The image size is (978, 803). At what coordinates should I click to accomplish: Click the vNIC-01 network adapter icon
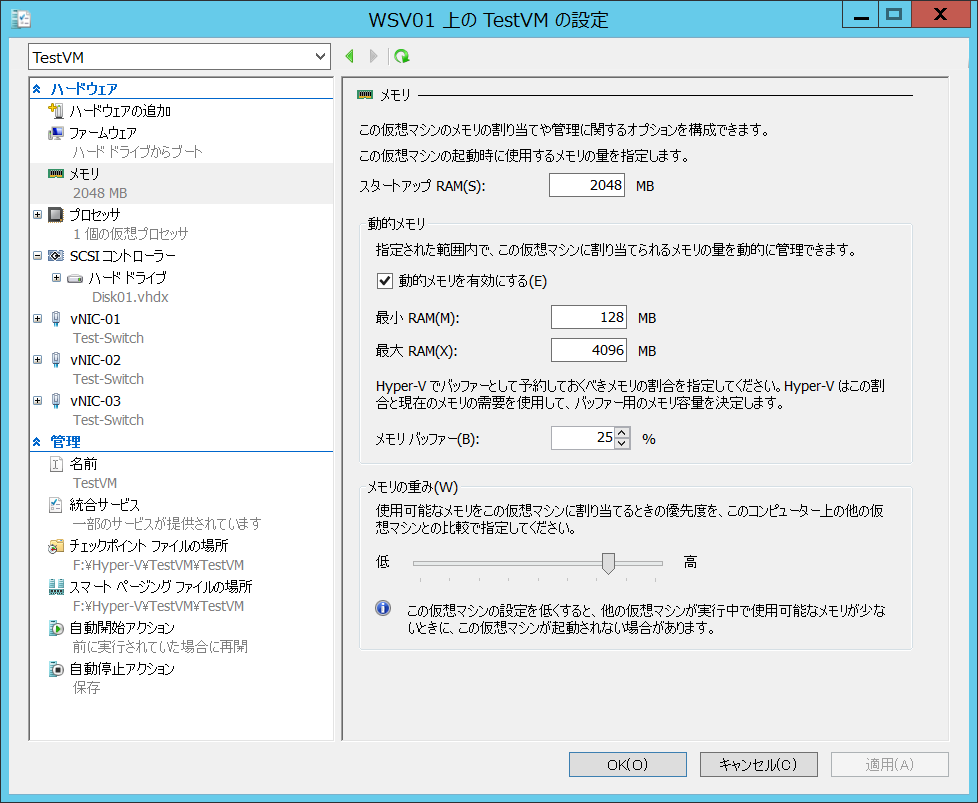(x=56, y=319)
